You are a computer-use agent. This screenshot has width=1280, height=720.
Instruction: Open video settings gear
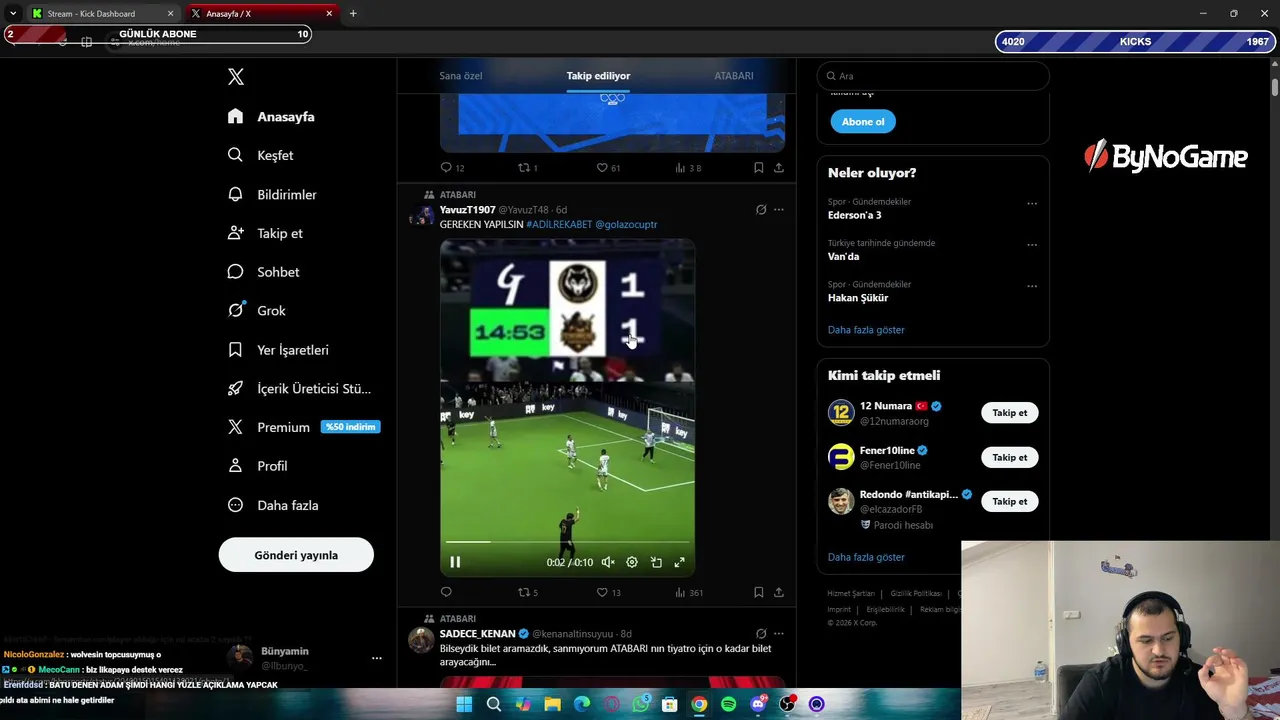coord(632,562)
